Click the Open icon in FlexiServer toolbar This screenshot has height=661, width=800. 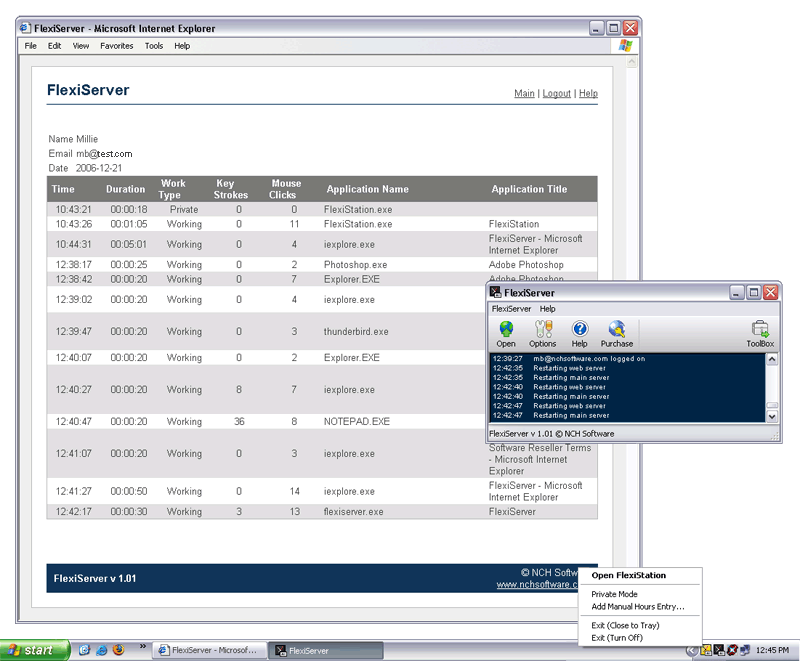click(506, 333)
